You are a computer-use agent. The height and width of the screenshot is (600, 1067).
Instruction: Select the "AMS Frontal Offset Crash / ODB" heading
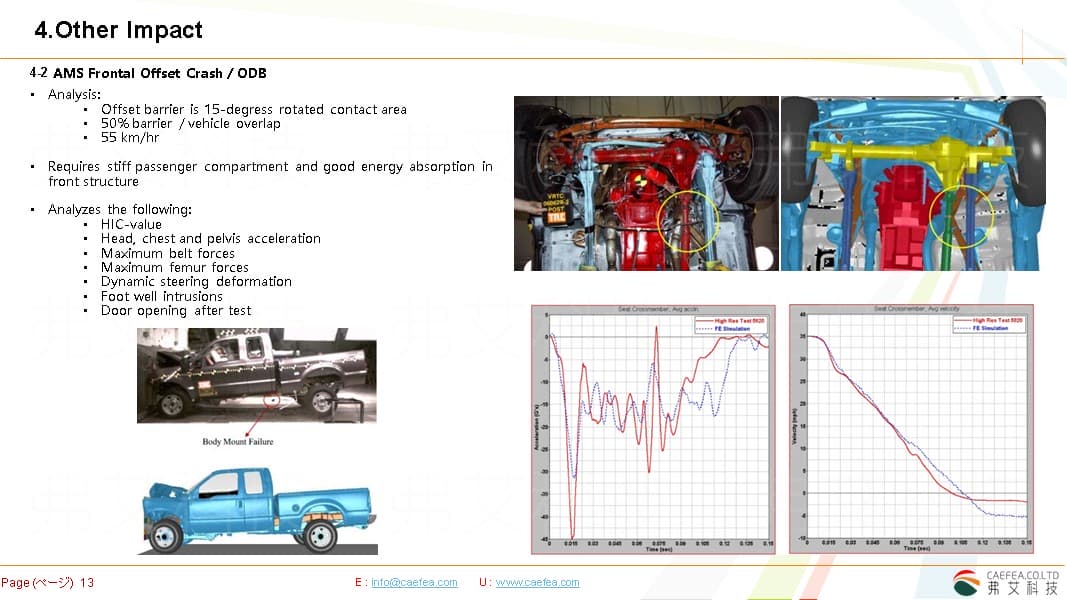click(x=159, y=73)
